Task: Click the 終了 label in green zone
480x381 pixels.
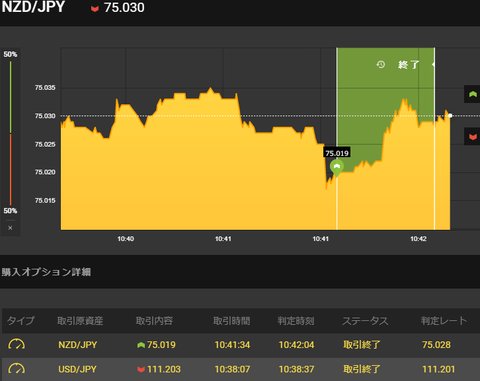Action: point(408,65)
